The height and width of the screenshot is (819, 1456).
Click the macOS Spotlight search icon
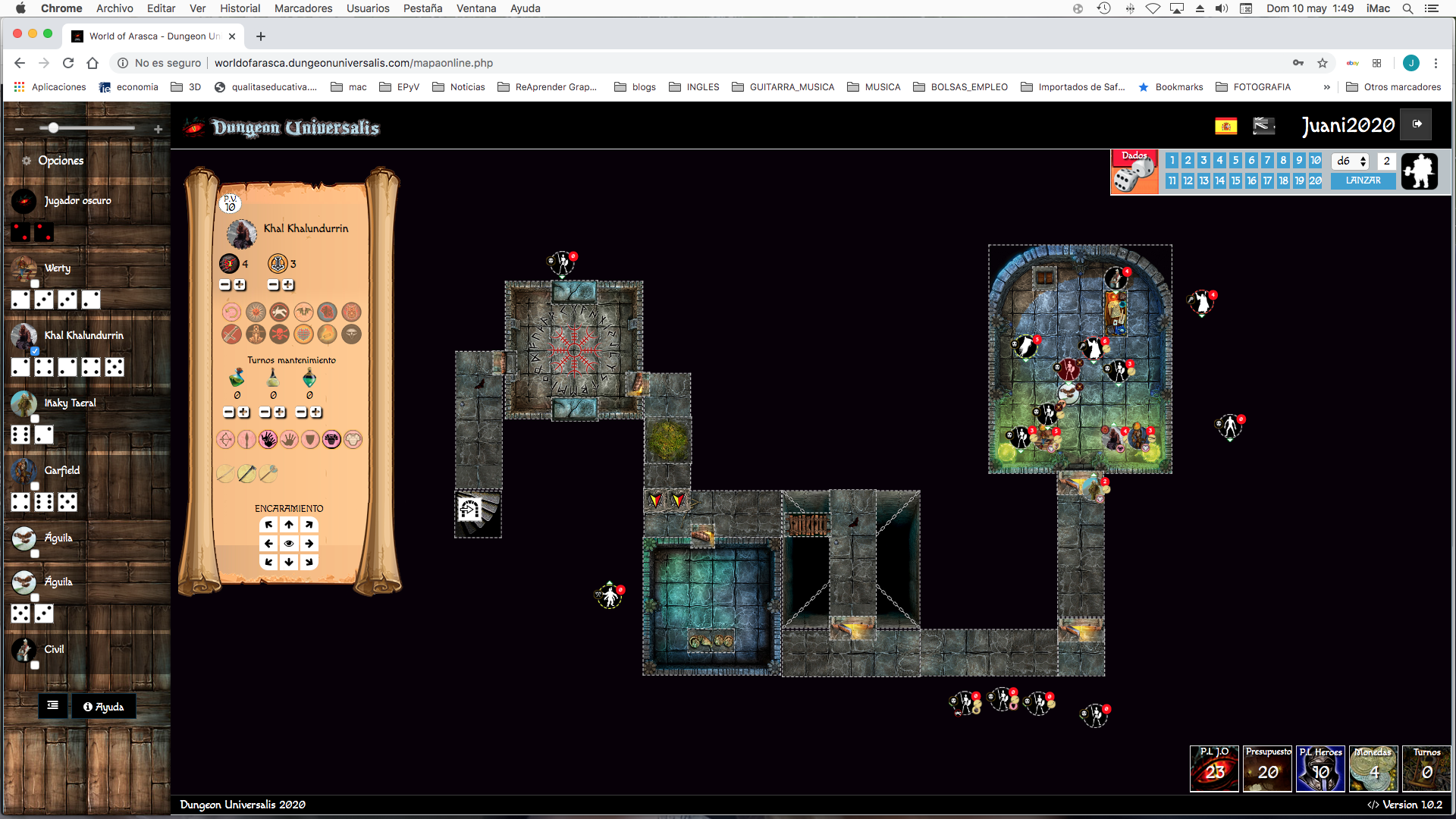pos(1407,8)
